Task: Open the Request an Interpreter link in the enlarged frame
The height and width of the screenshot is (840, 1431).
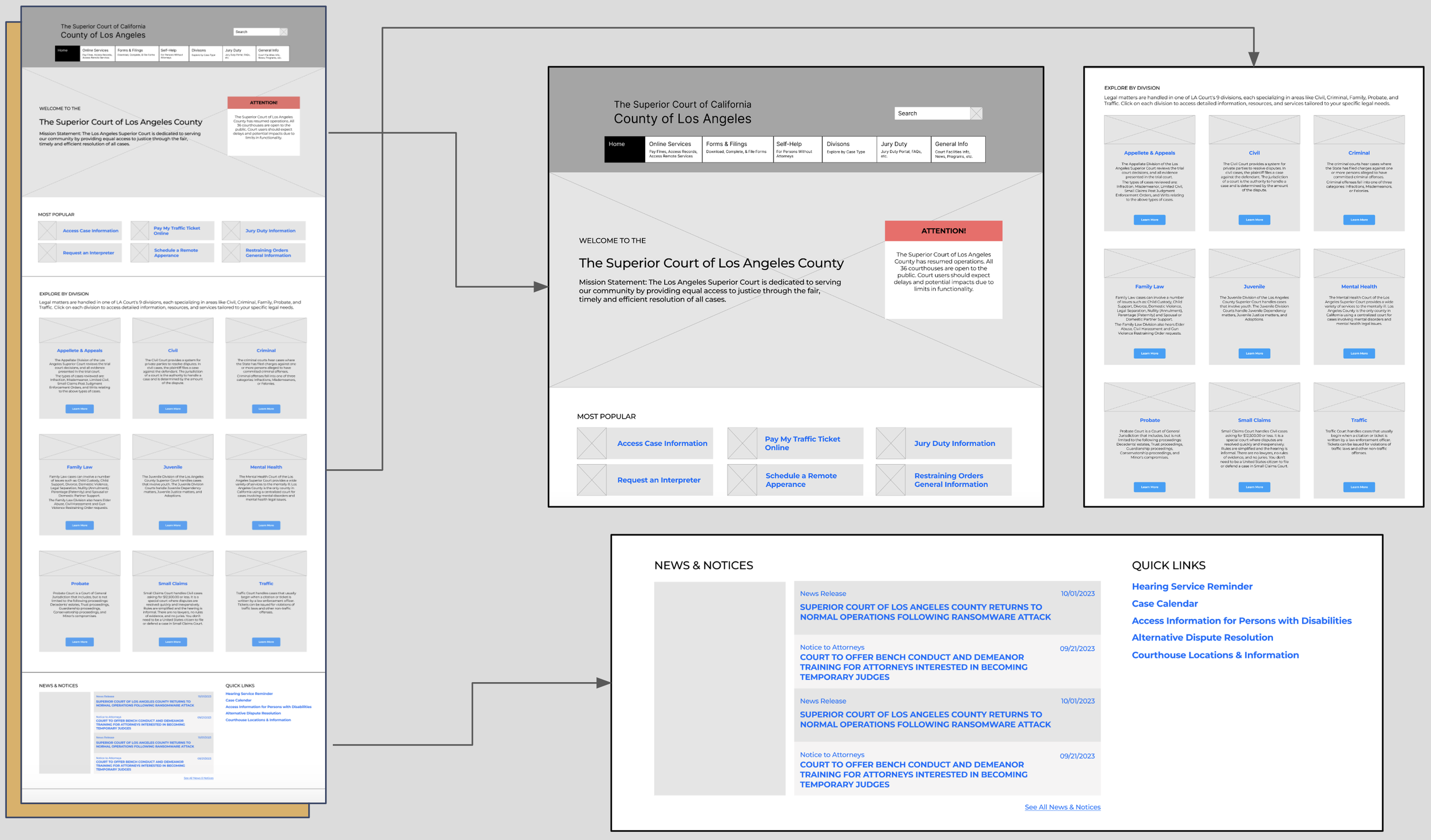Action: 658,480
